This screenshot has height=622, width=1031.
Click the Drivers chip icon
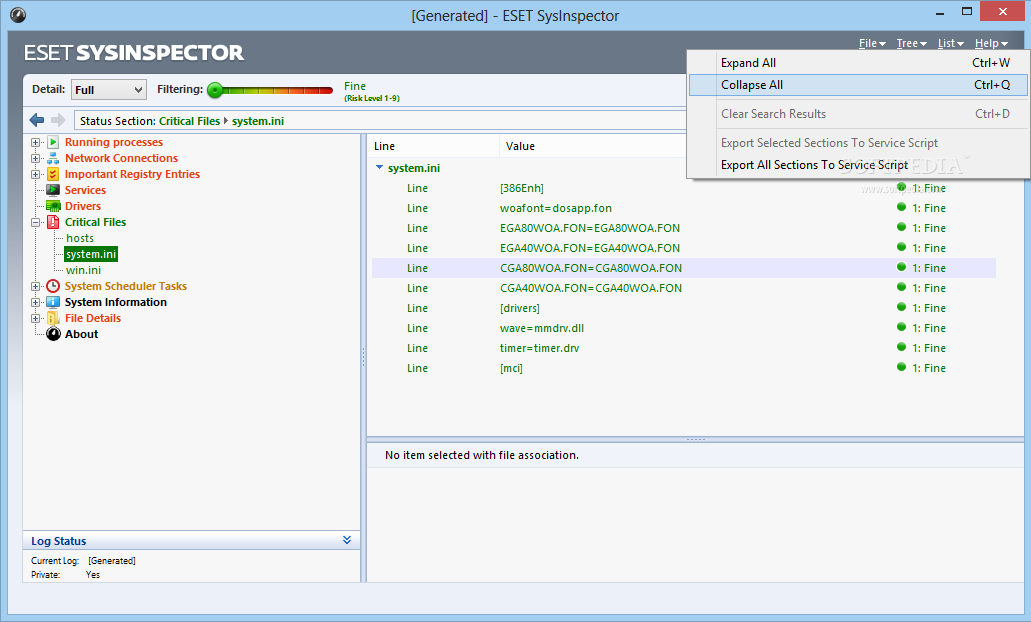(x=53, y=206)
